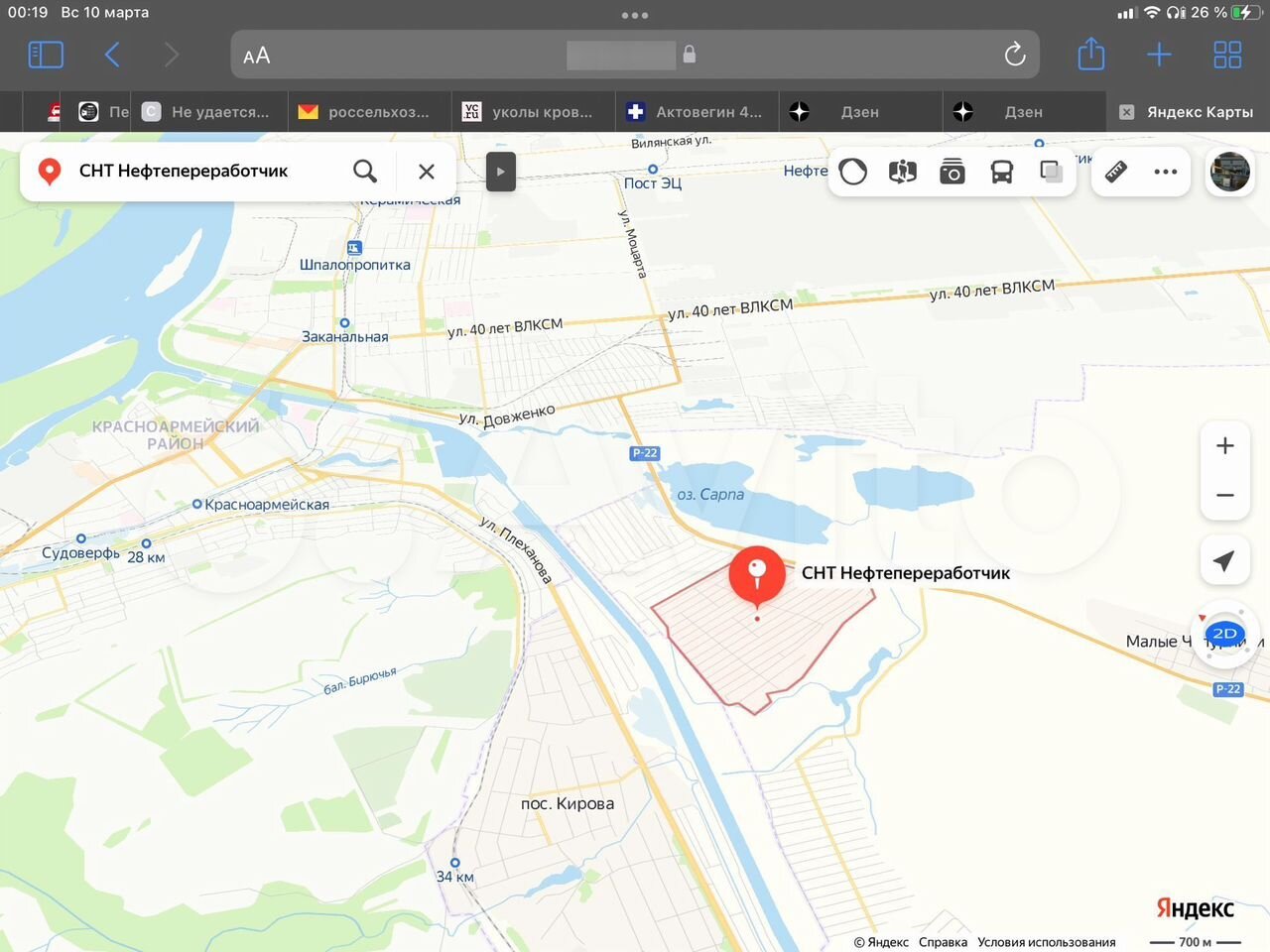Switch to the уколы кров... tab

533,112
